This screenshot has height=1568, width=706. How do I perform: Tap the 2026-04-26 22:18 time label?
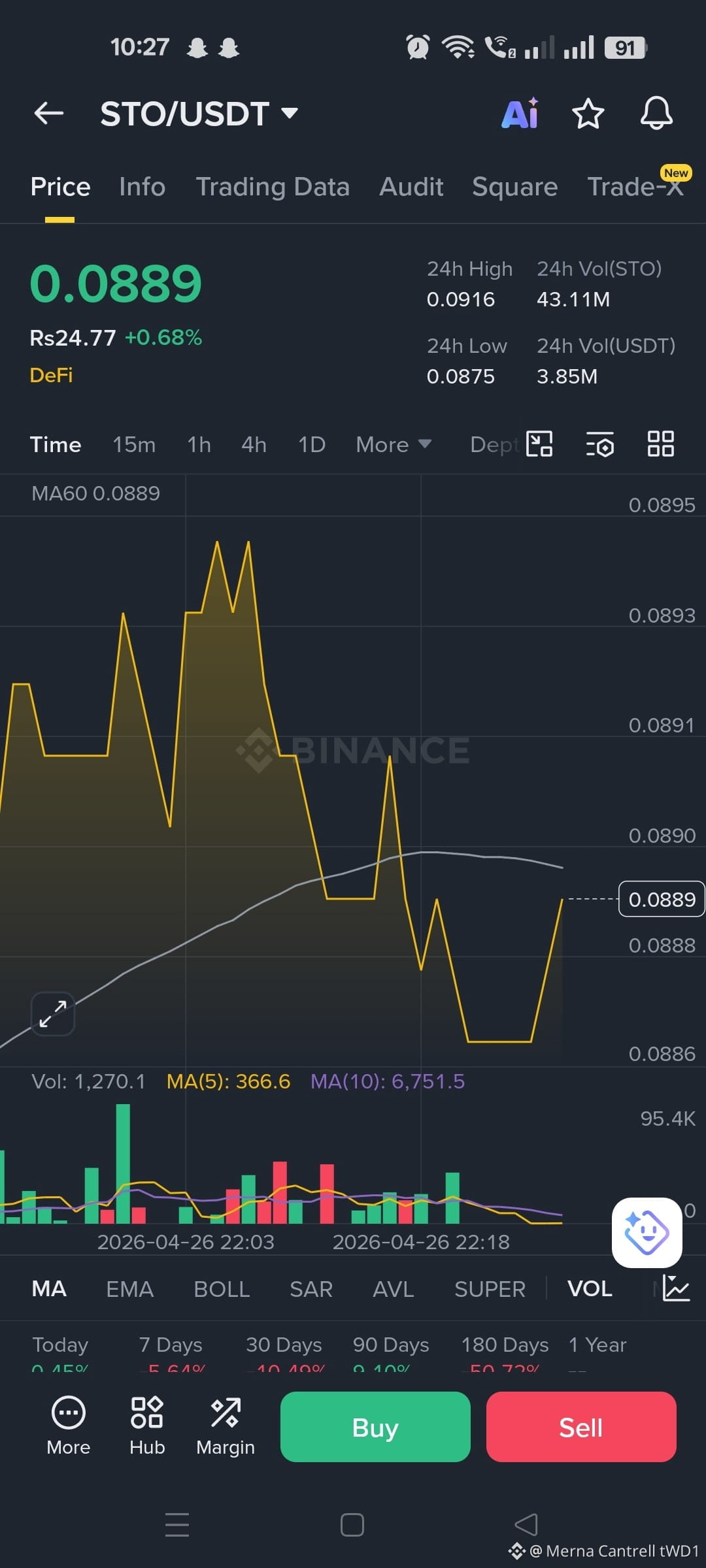[421, 1242]
